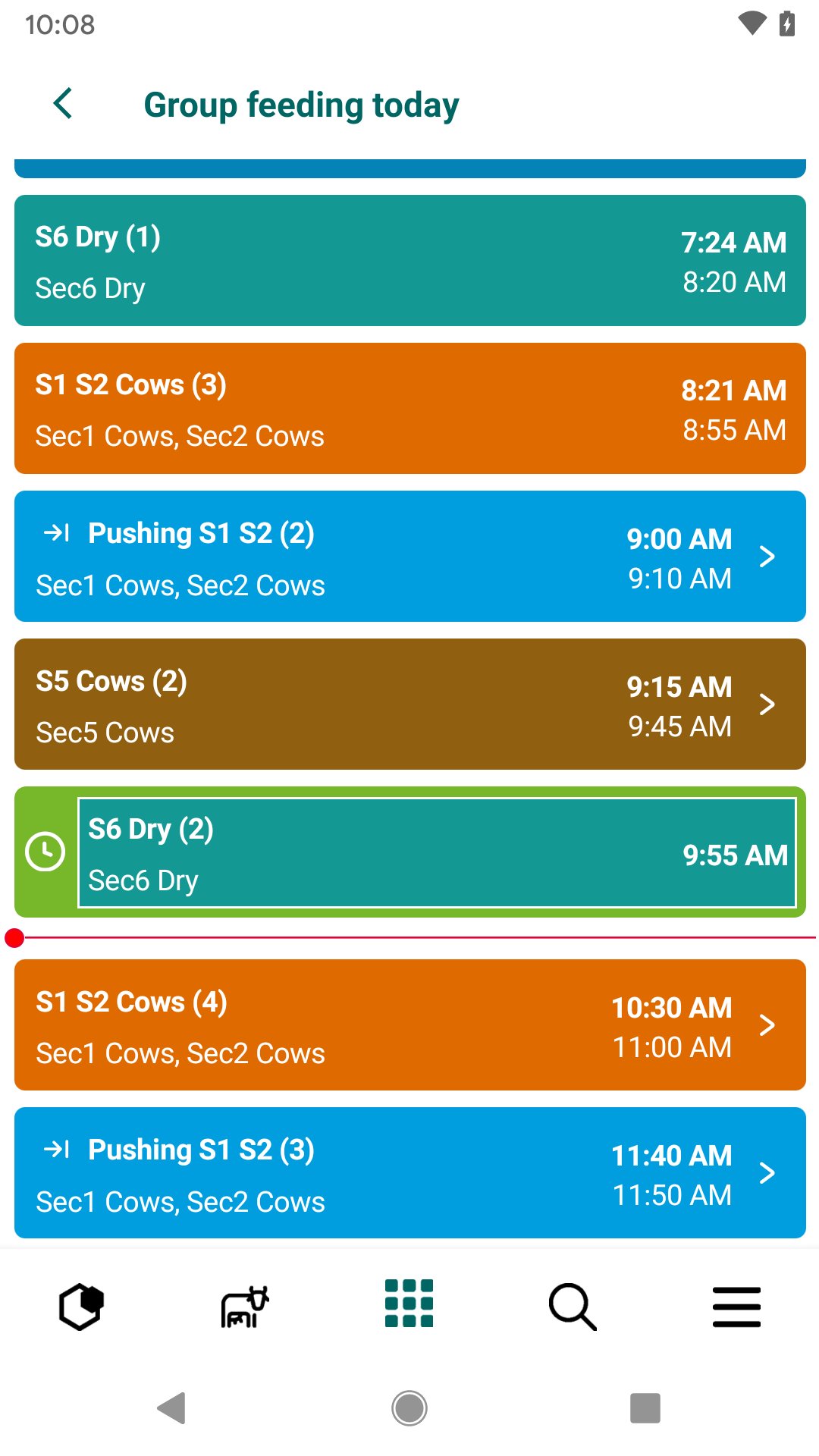819x1456 pixels.
Task: Open the hamburger menu
Action: pyautogui.click(x=736, y=1307)
